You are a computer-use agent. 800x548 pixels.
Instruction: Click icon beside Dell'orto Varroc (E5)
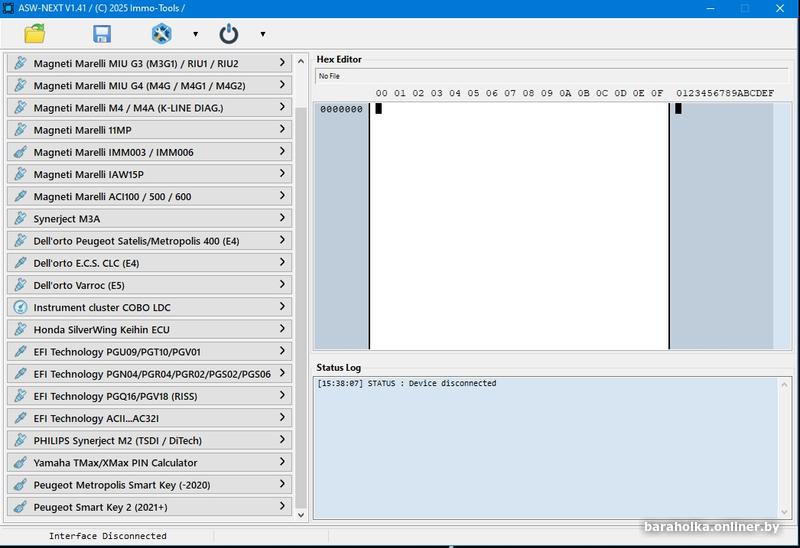point(20,285)
